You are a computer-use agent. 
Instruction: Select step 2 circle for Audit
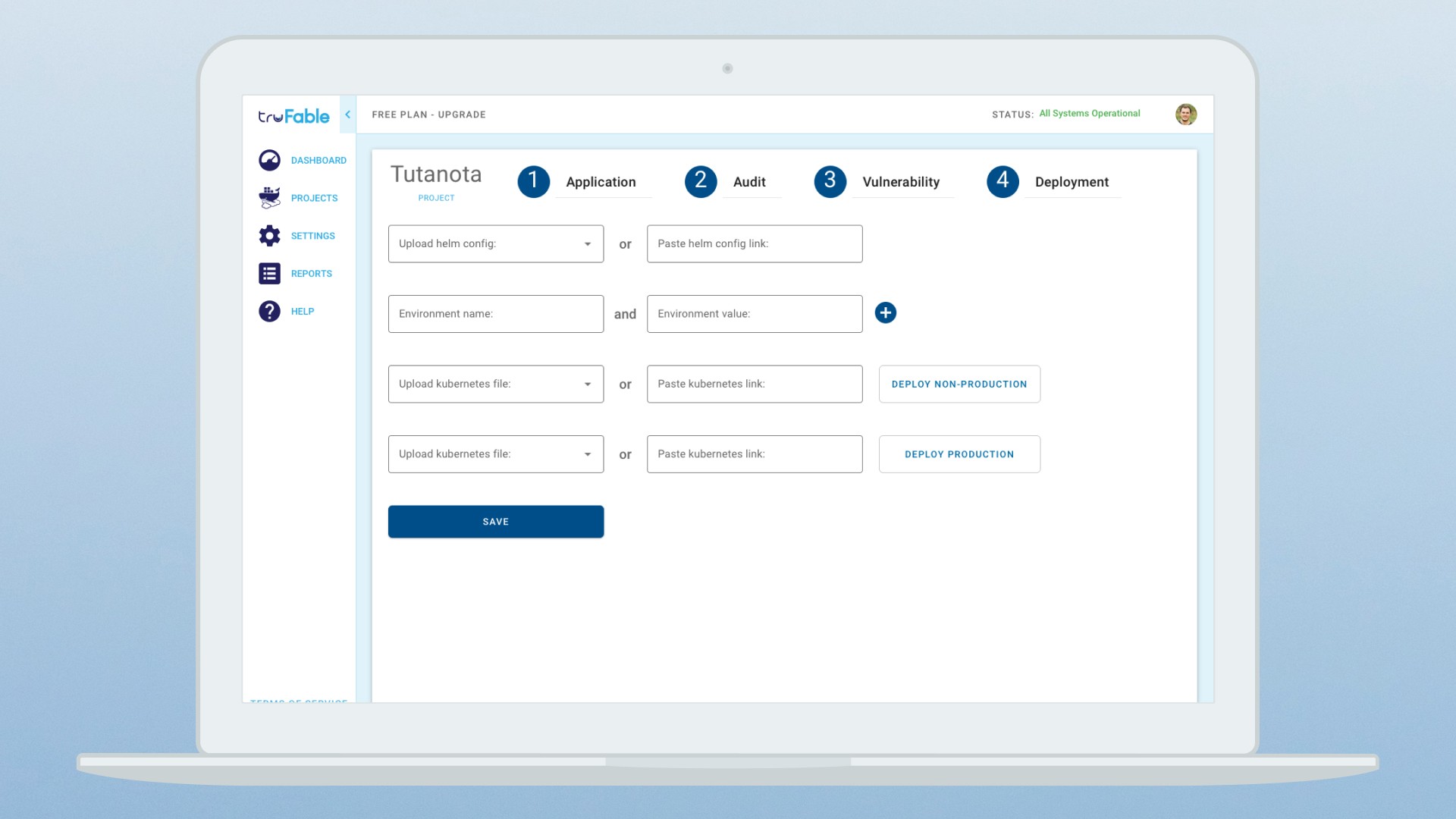701,181
